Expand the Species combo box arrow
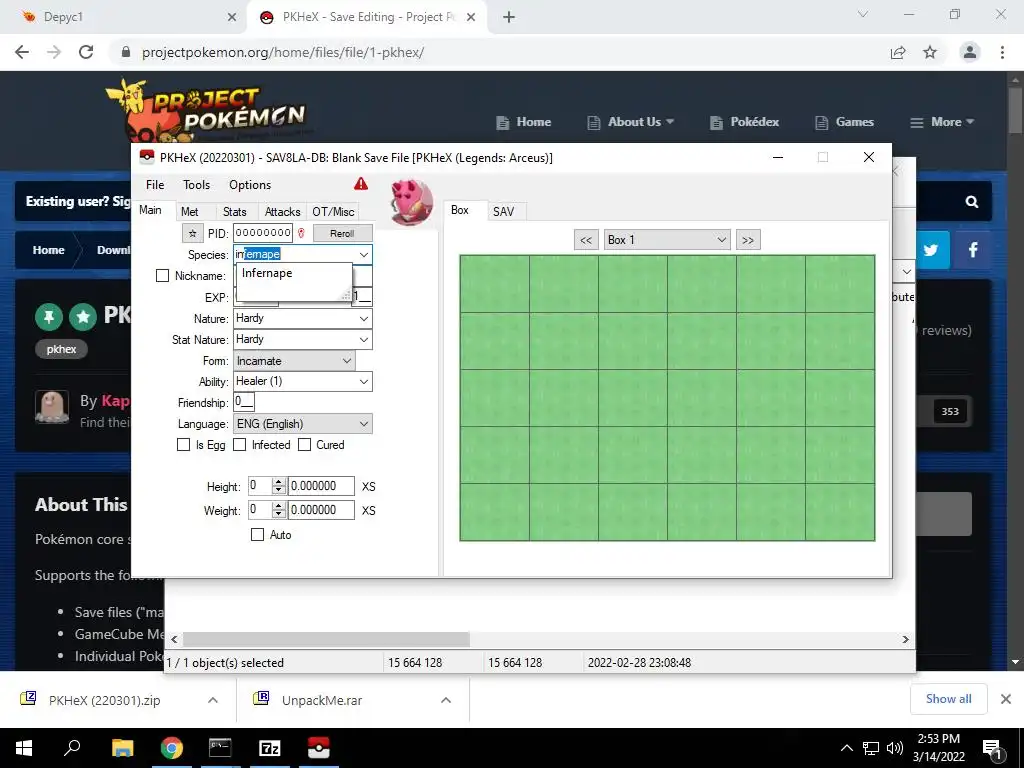The height and width of the screenshot is (768, 1024). pos(364,255)
